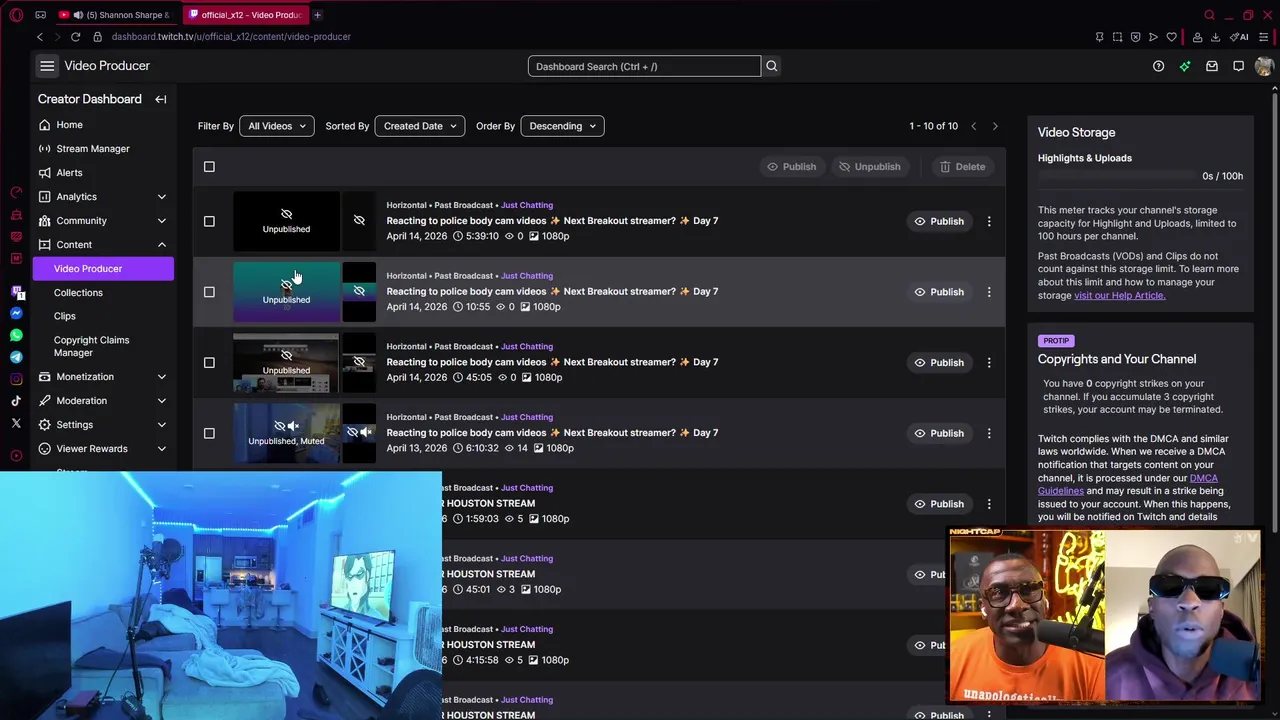Open Opera ad blocker shield icon
This screenshot has width=1280, height=720.
tap(1135, 37)
